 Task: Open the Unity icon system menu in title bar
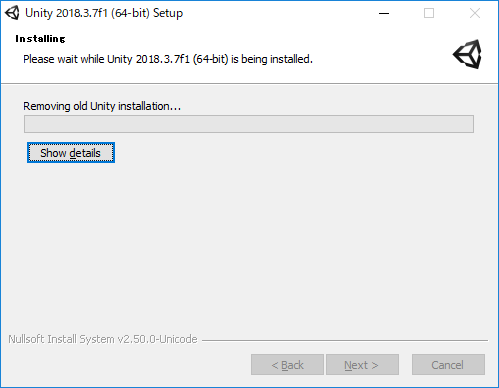coord(12,13)
